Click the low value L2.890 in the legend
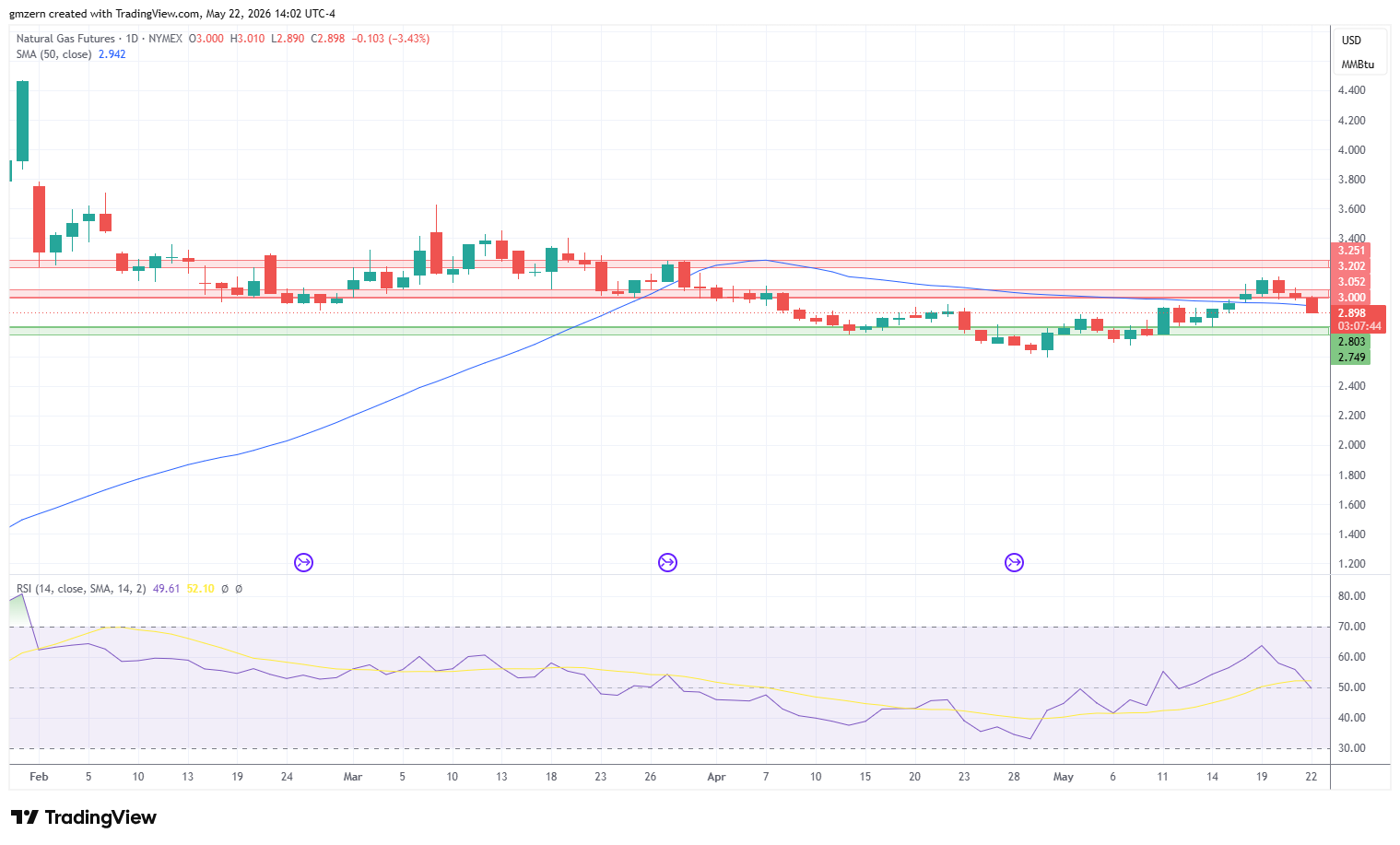1400x845 pixels. (x=288, y=39)
